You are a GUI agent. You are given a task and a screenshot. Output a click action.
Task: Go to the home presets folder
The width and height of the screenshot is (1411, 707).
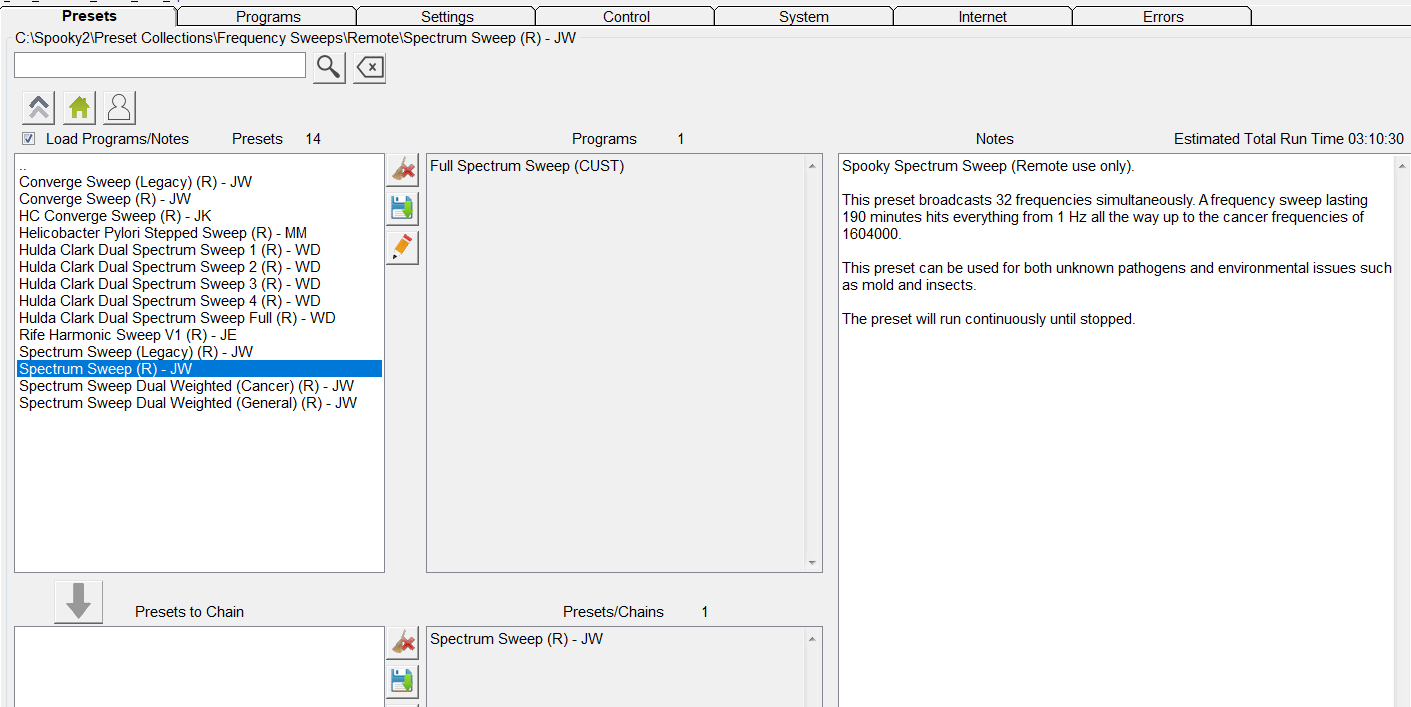pos(79,107)
